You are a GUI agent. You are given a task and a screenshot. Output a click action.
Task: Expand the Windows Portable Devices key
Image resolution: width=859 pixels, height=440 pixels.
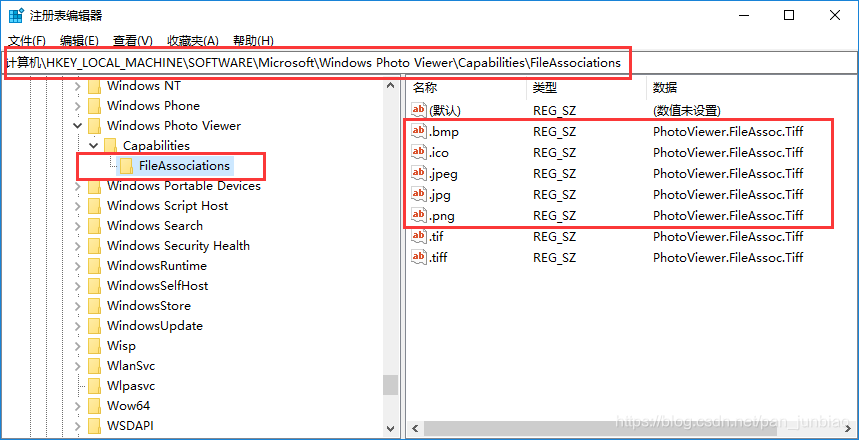point(78,186)
